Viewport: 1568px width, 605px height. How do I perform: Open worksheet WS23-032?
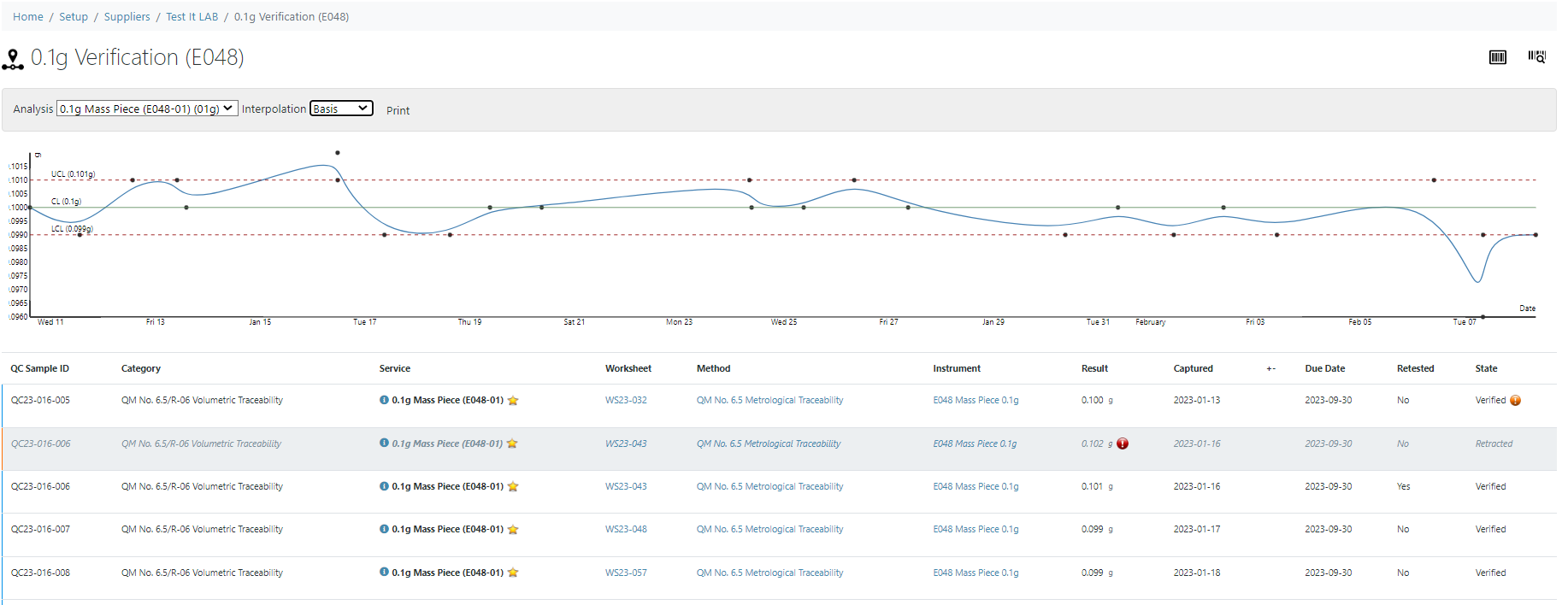[626, 400]
